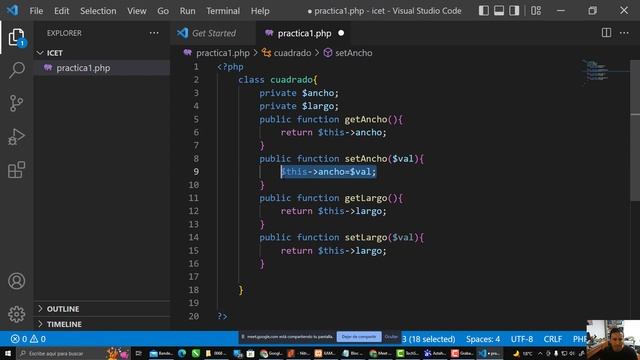The image size is (640, 360).
Task: Split the editor to the right
Action: coord(607,33)
